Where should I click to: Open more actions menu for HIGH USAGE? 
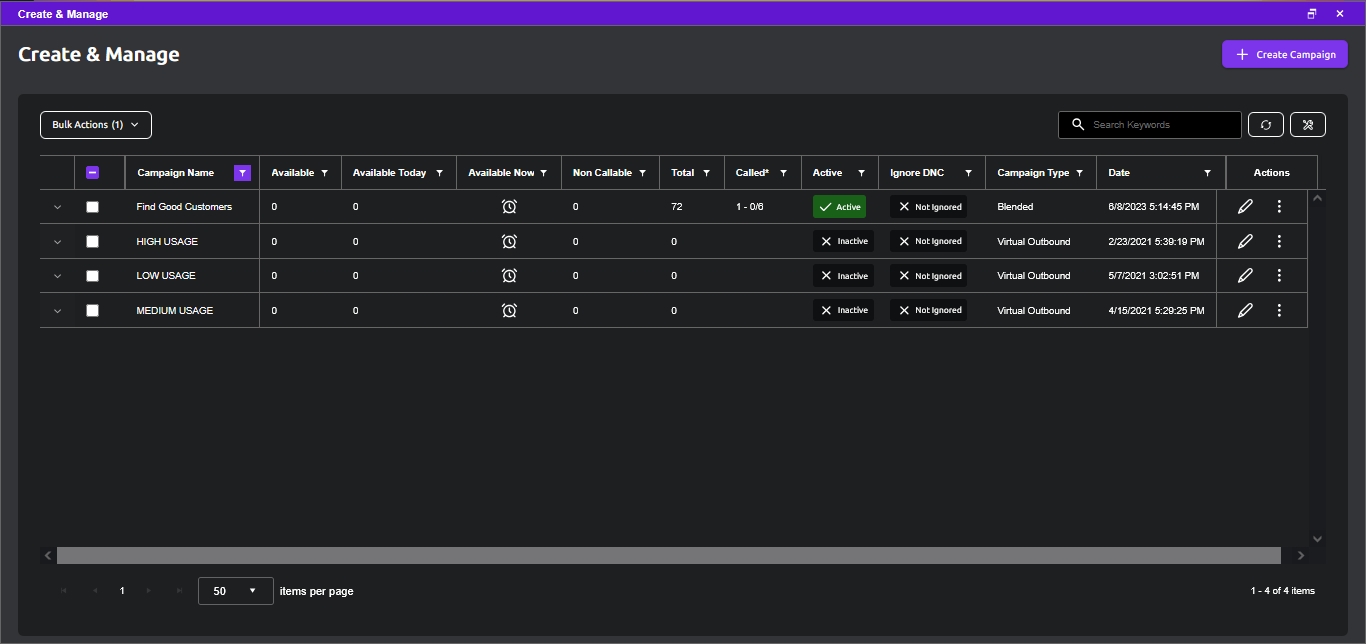pos(1279,241)
